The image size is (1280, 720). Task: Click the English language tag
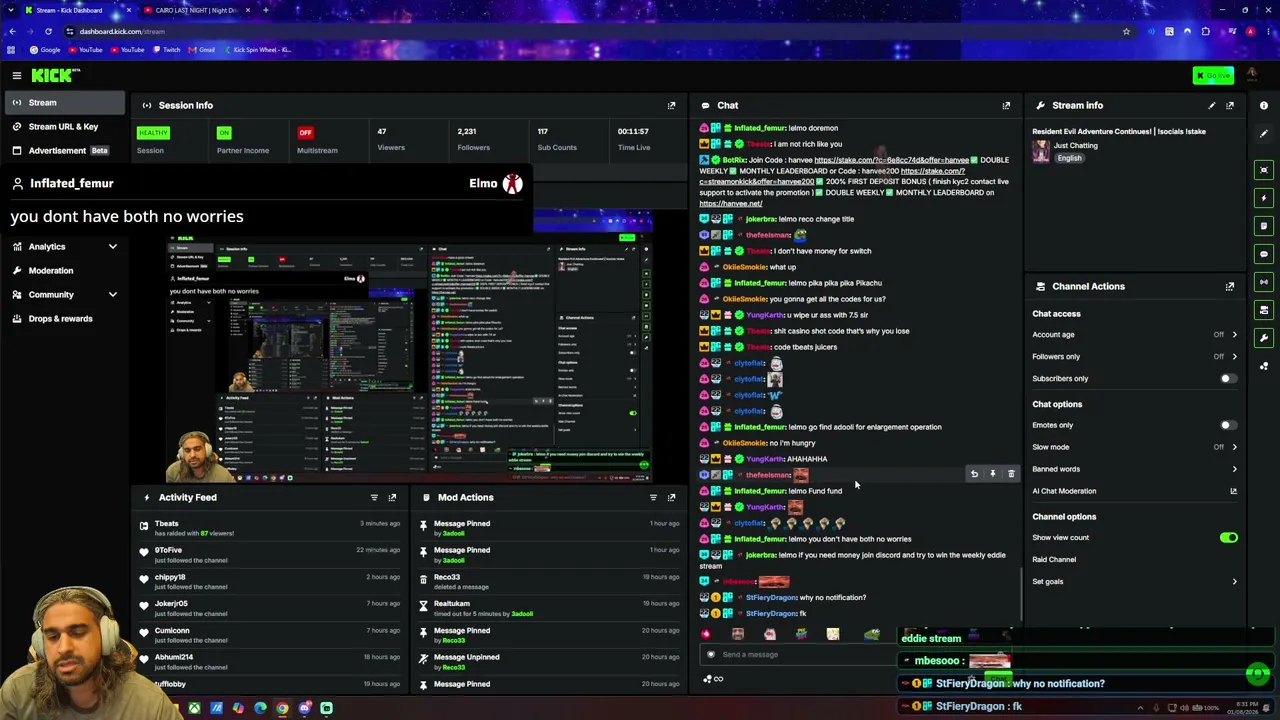point(1069,159)
